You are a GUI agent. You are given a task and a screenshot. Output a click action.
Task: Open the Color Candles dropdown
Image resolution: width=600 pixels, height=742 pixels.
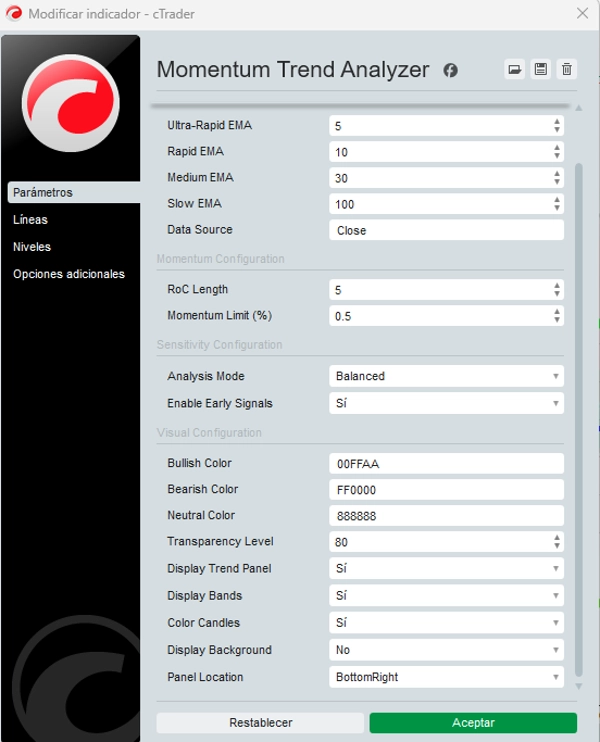point(446,623)
